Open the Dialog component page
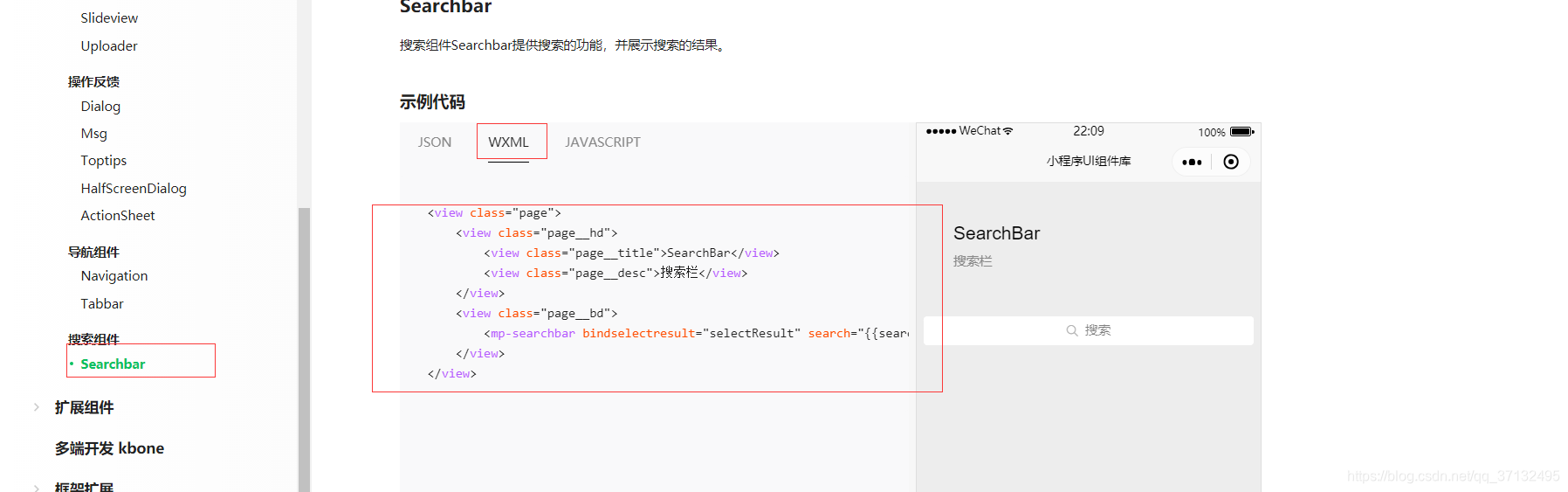The height and width of the screenshot is (492, 1568). tap(100, 107)
